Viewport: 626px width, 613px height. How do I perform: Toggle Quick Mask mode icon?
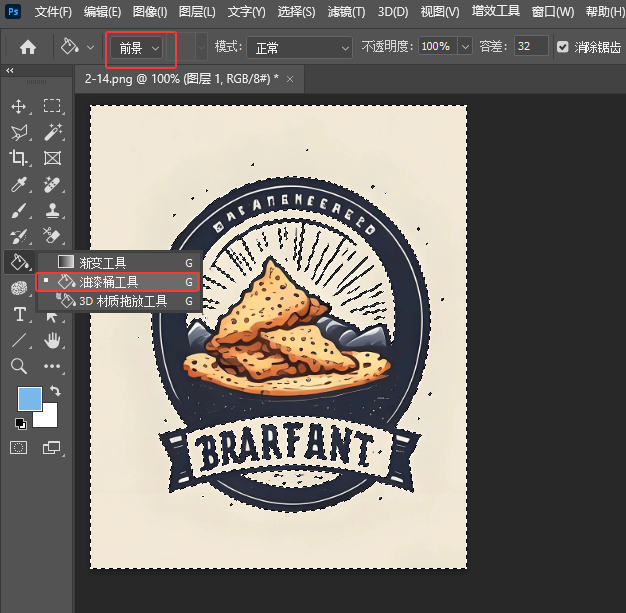pyautogui.click(x=18, y=447)
